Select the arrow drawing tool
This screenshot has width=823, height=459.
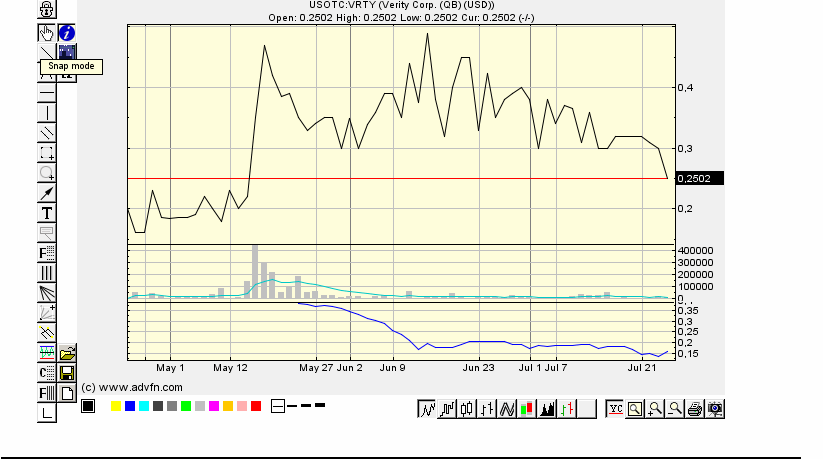click(46, 193)
